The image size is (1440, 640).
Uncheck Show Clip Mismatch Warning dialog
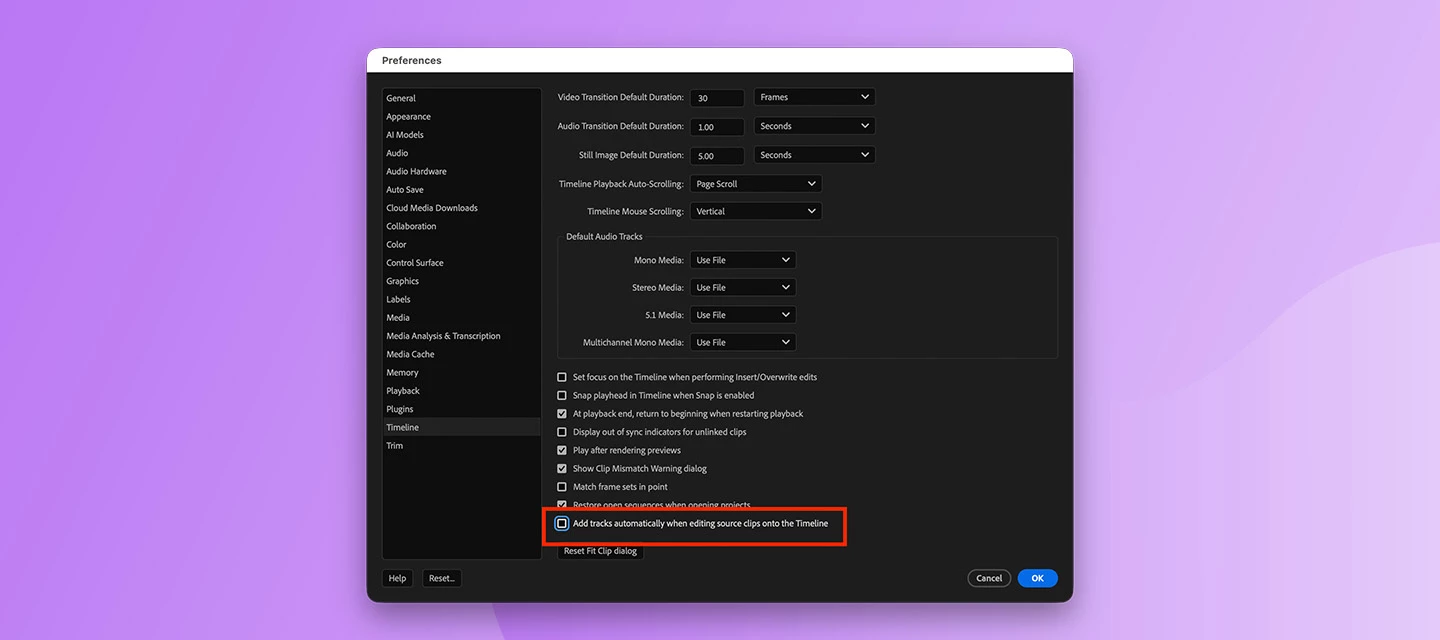point(562,468)
